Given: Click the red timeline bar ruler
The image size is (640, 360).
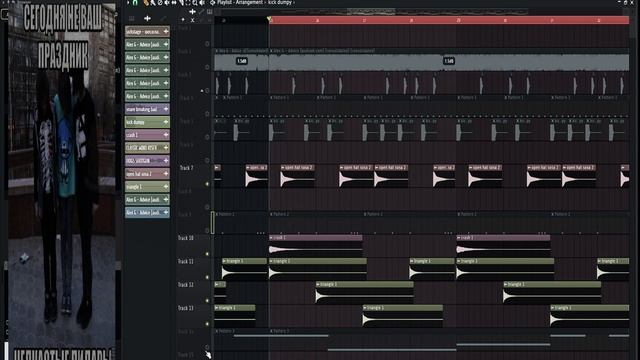Looking at the screenshot, I should (449, 20).
